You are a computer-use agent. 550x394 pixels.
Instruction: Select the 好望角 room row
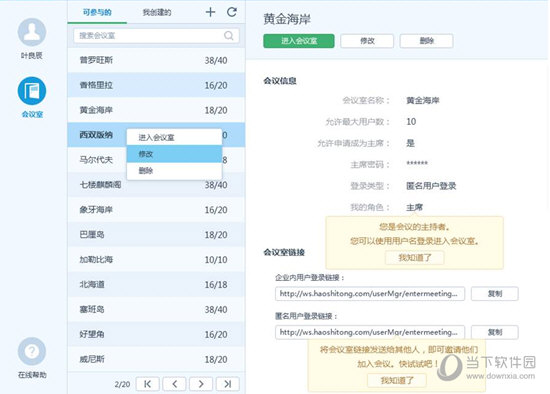(156, 334)
